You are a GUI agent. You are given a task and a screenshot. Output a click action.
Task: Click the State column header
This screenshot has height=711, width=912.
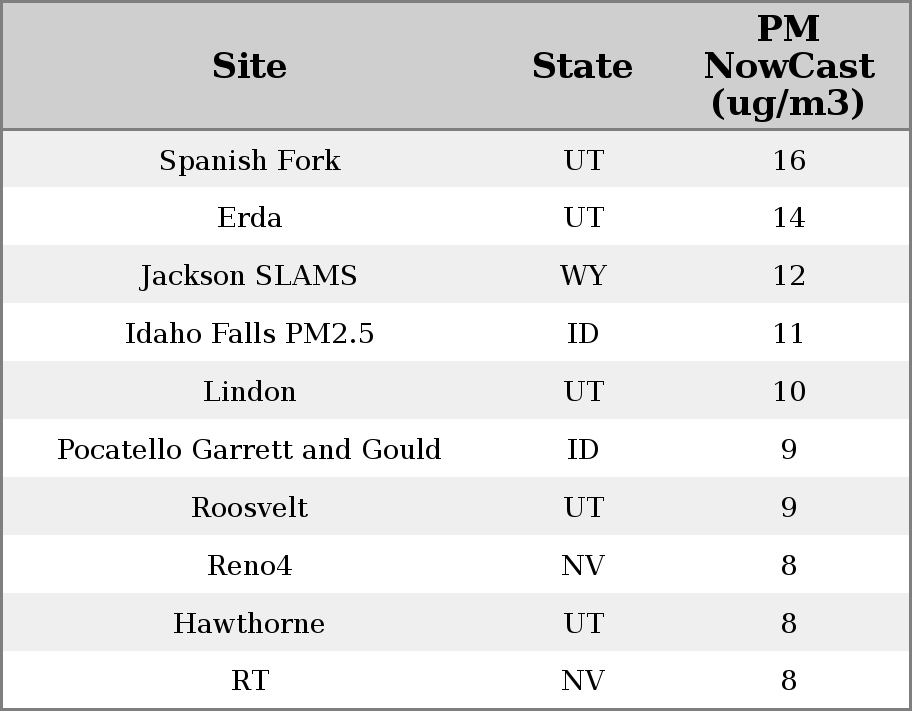point(582,66)
